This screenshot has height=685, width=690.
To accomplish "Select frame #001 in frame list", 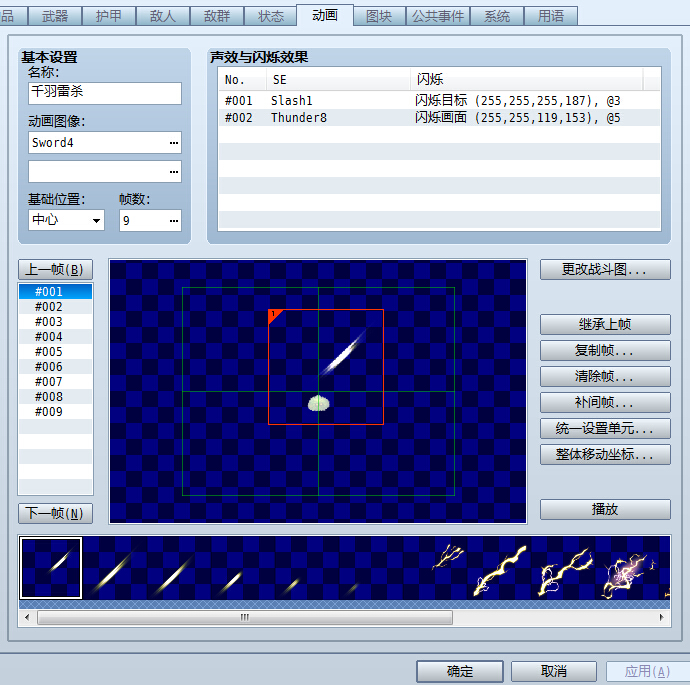I will [x=55, y=291].
